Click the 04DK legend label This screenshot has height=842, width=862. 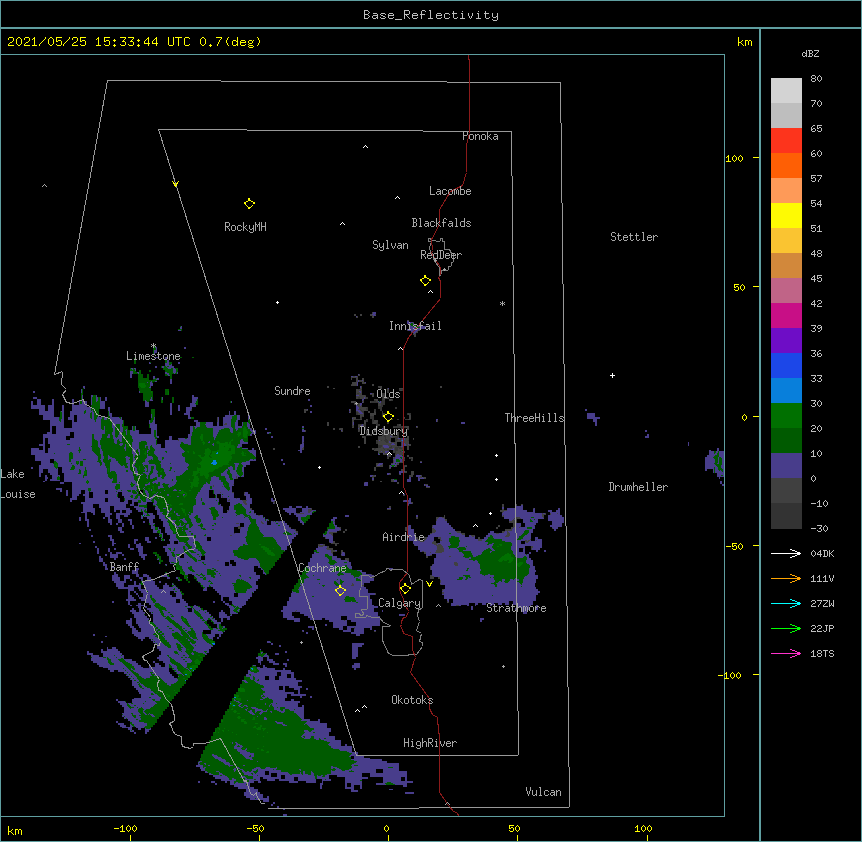point(822,553)
